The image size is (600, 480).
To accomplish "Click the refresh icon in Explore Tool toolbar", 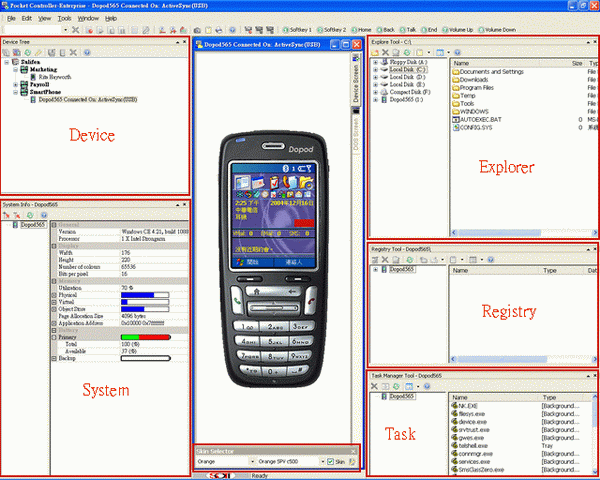I will coord(407,52).
